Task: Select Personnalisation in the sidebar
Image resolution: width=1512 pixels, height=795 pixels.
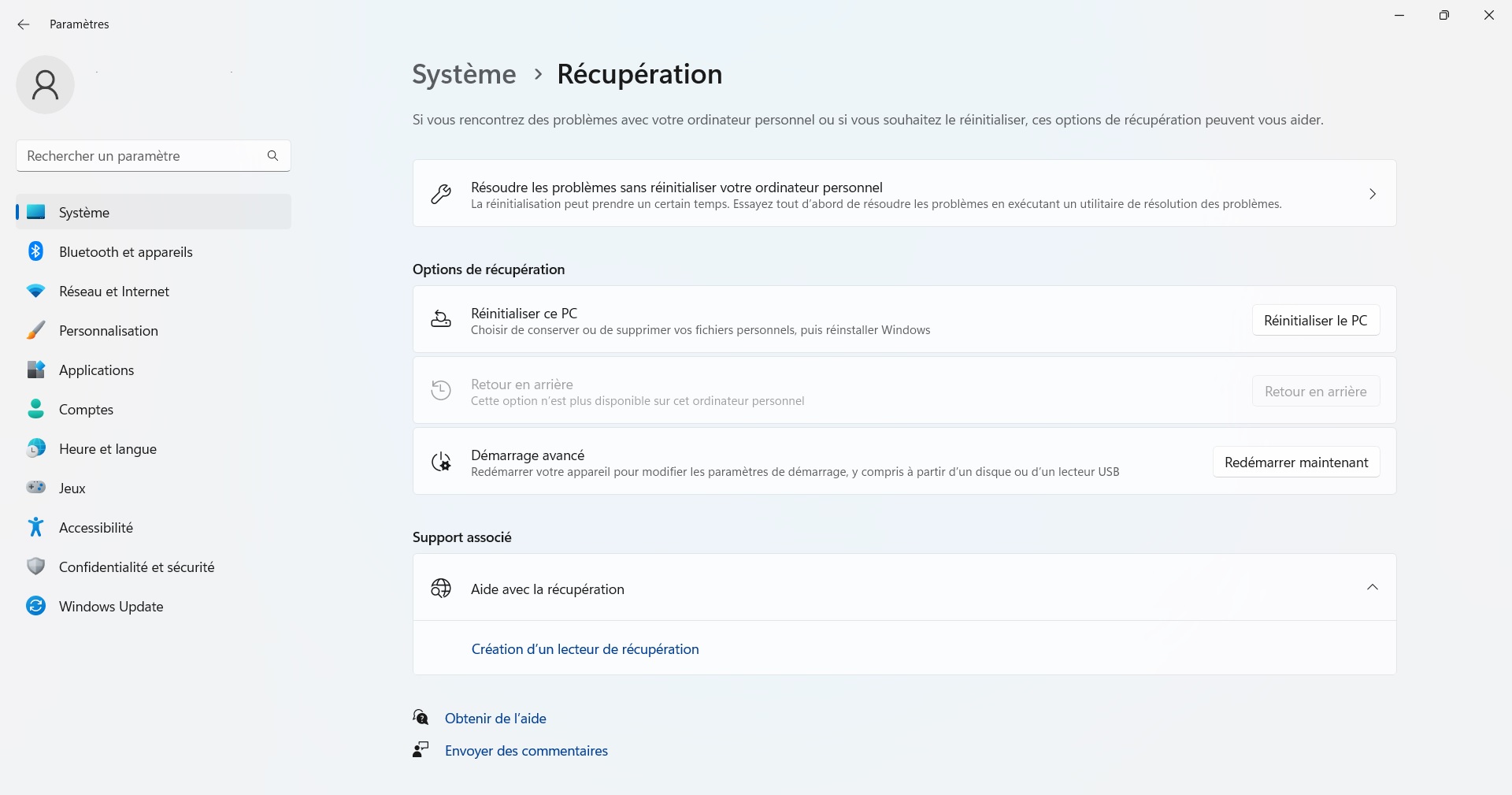Action: tap(154, 330)
